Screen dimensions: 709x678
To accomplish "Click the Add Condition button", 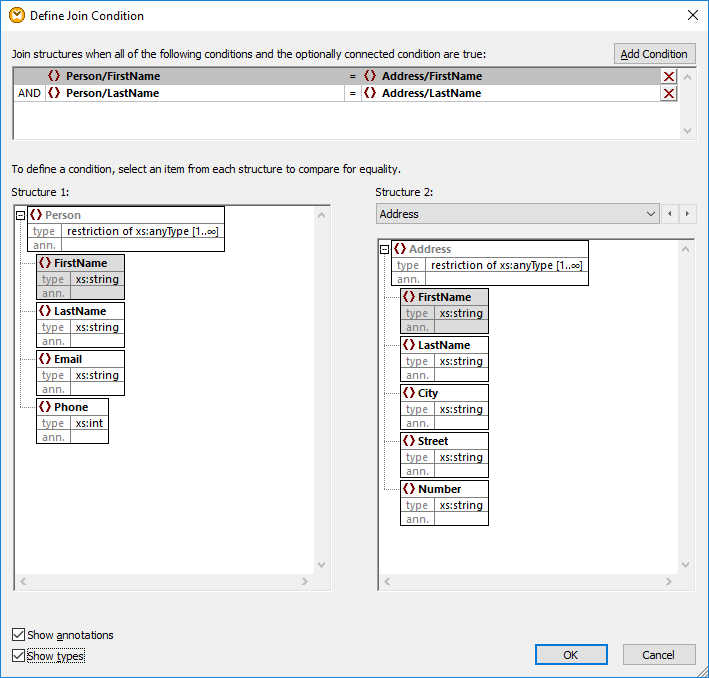I will tap(654, 54).
